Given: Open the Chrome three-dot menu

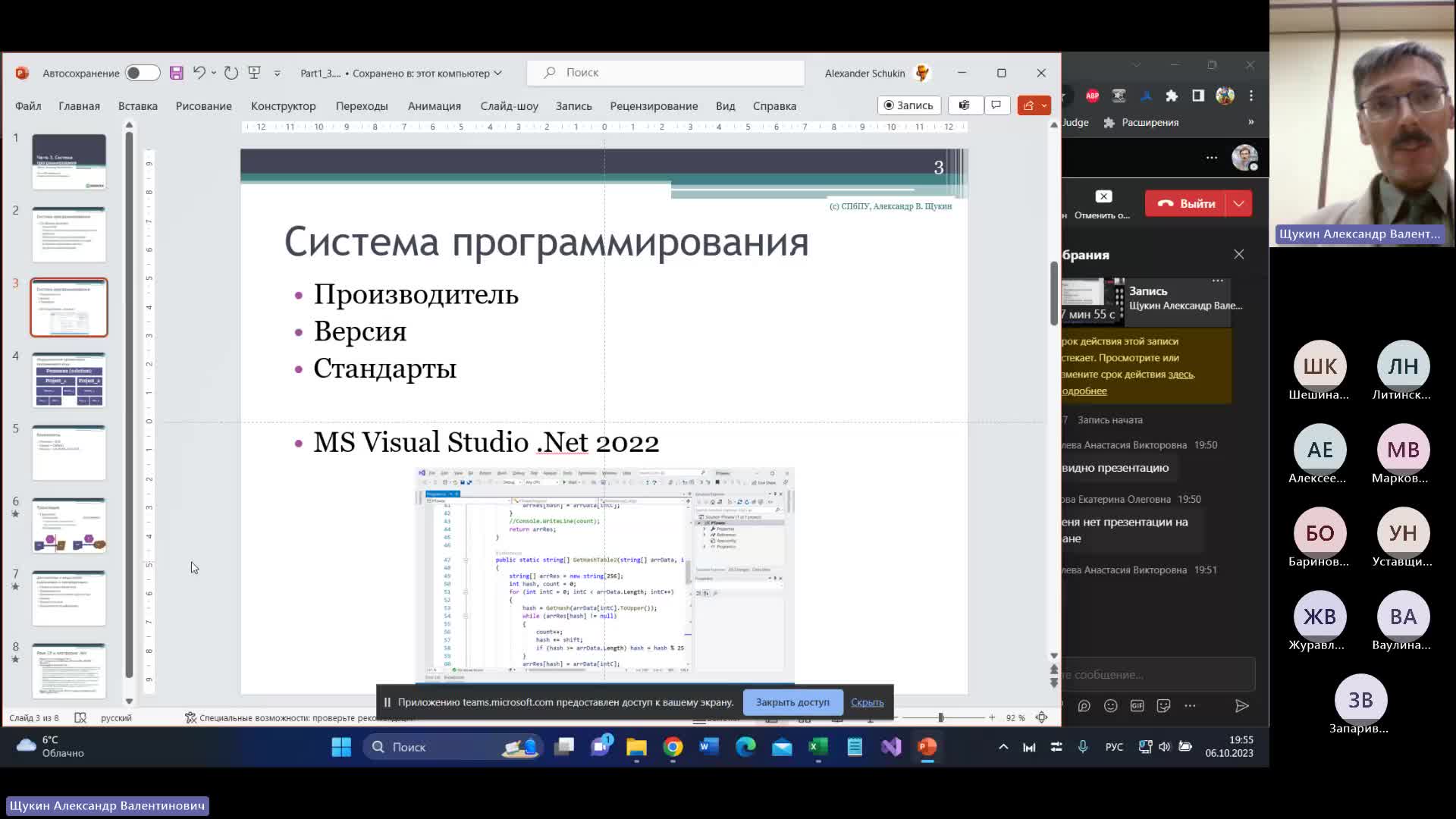Looking at the screenshot, I should tap(1251, 96).
